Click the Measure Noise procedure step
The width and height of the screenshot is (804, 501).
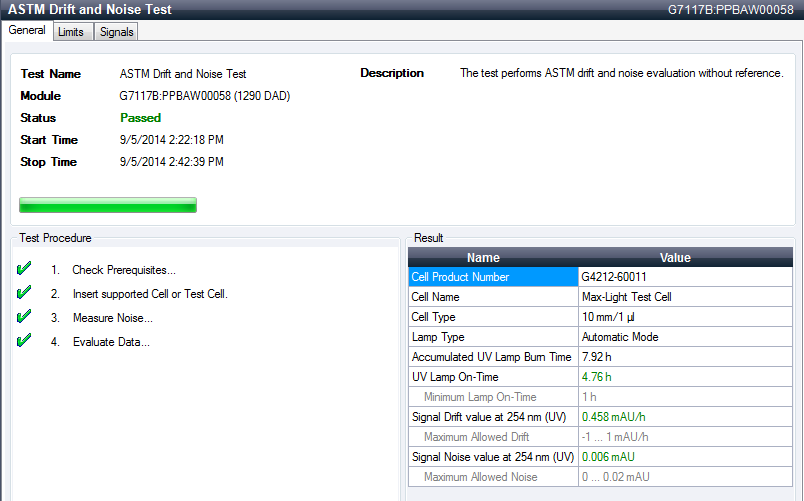pyautogui.click(x=112, y=318)
